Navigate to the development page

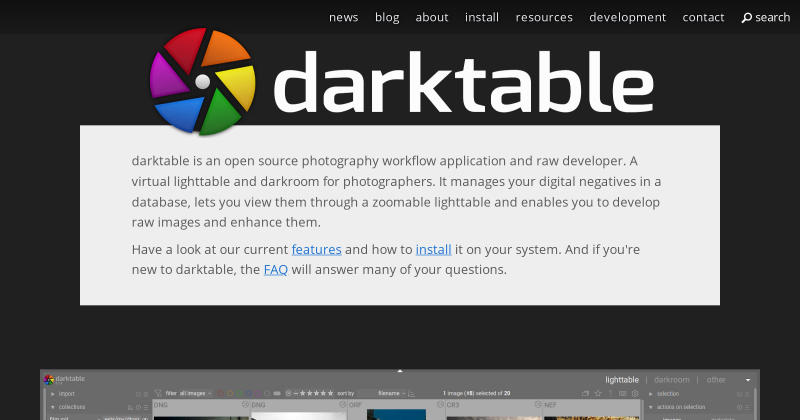(628, 17)
